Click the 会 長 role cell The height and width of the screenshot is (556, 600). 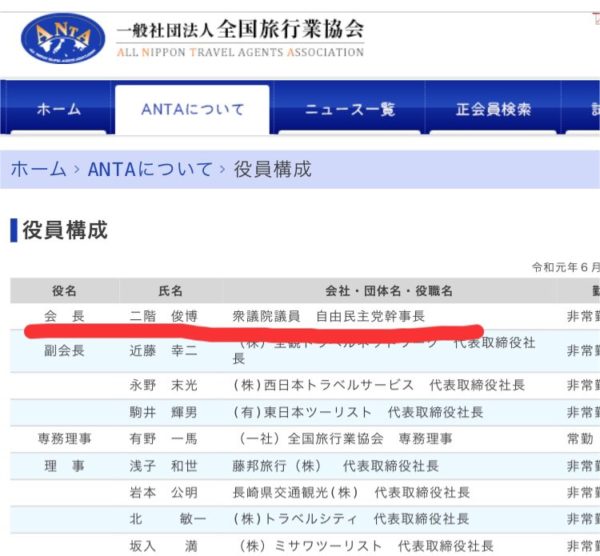point(64,316)
